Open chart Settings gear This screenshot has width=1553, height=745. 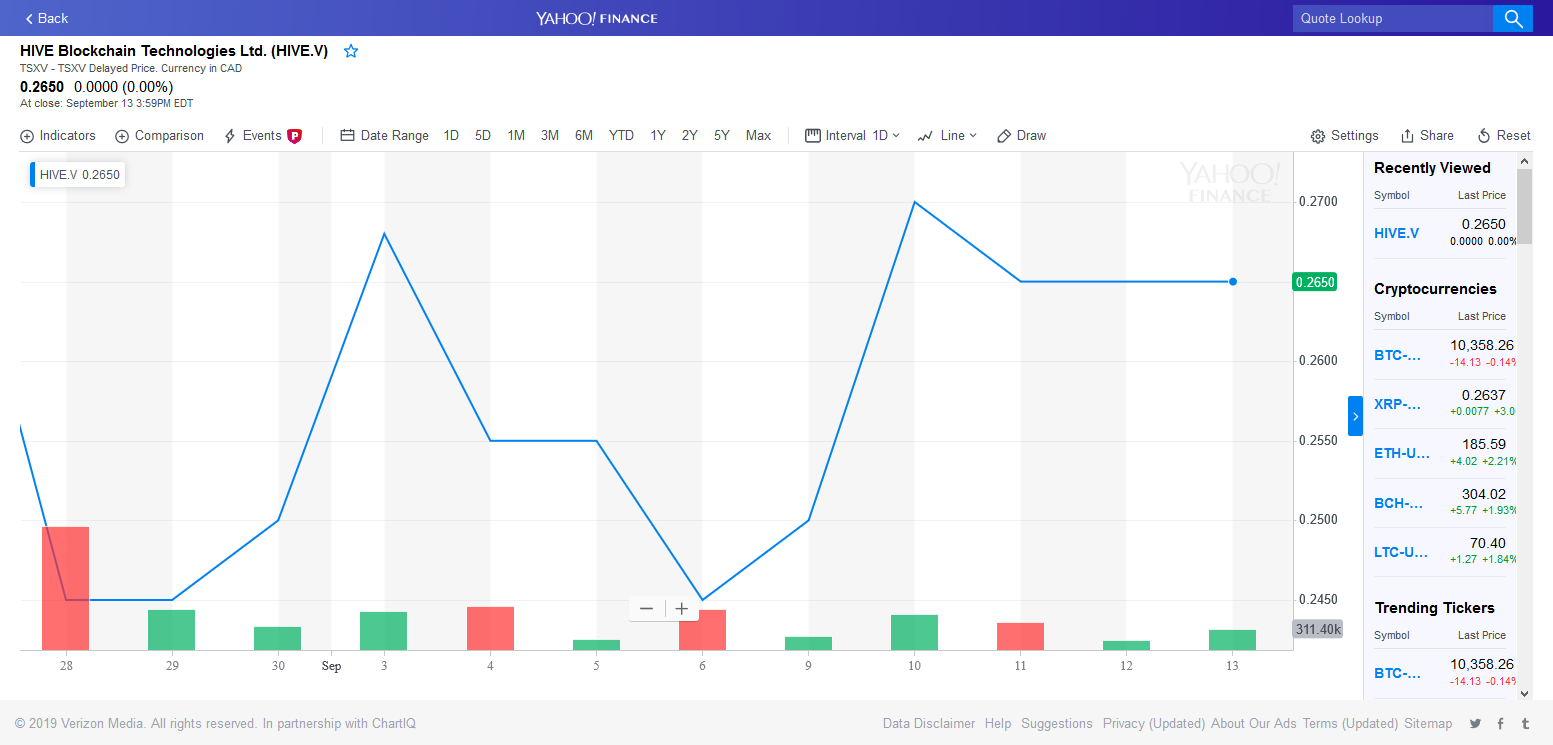(x=1344, y=136)
